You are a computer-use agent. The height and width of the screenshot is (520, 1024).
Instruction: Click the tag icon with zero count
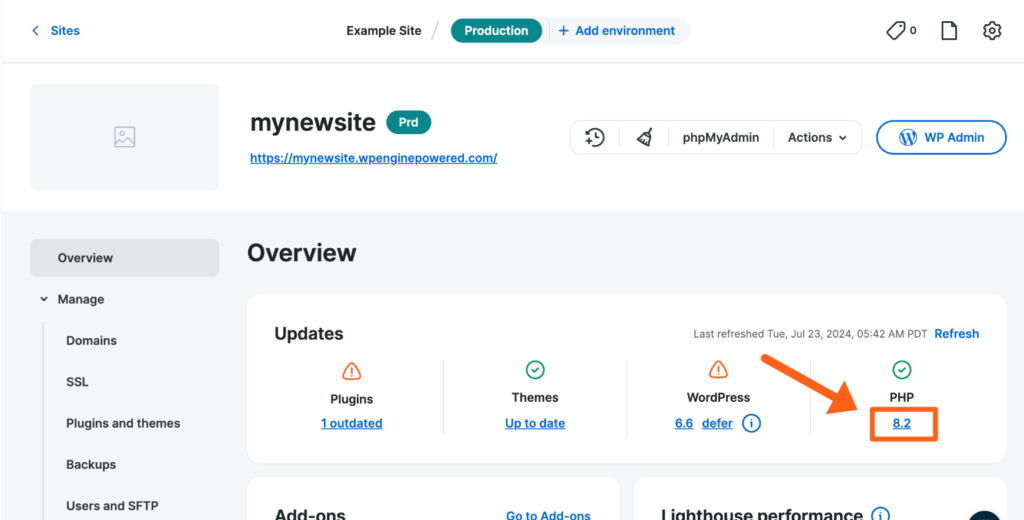pos(900,31)
